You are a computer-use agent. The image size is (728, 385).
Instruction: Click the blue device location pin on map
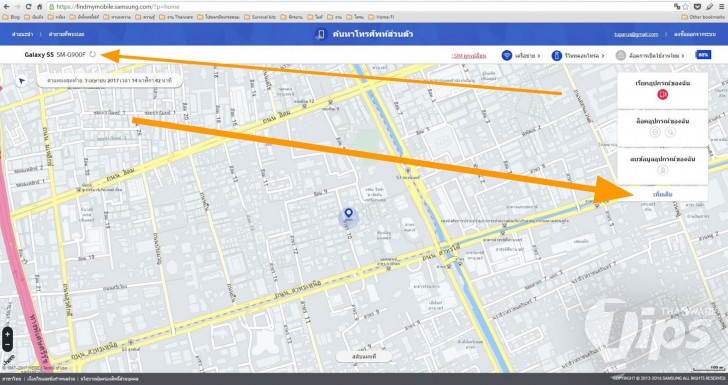click(x=349, y=213)
